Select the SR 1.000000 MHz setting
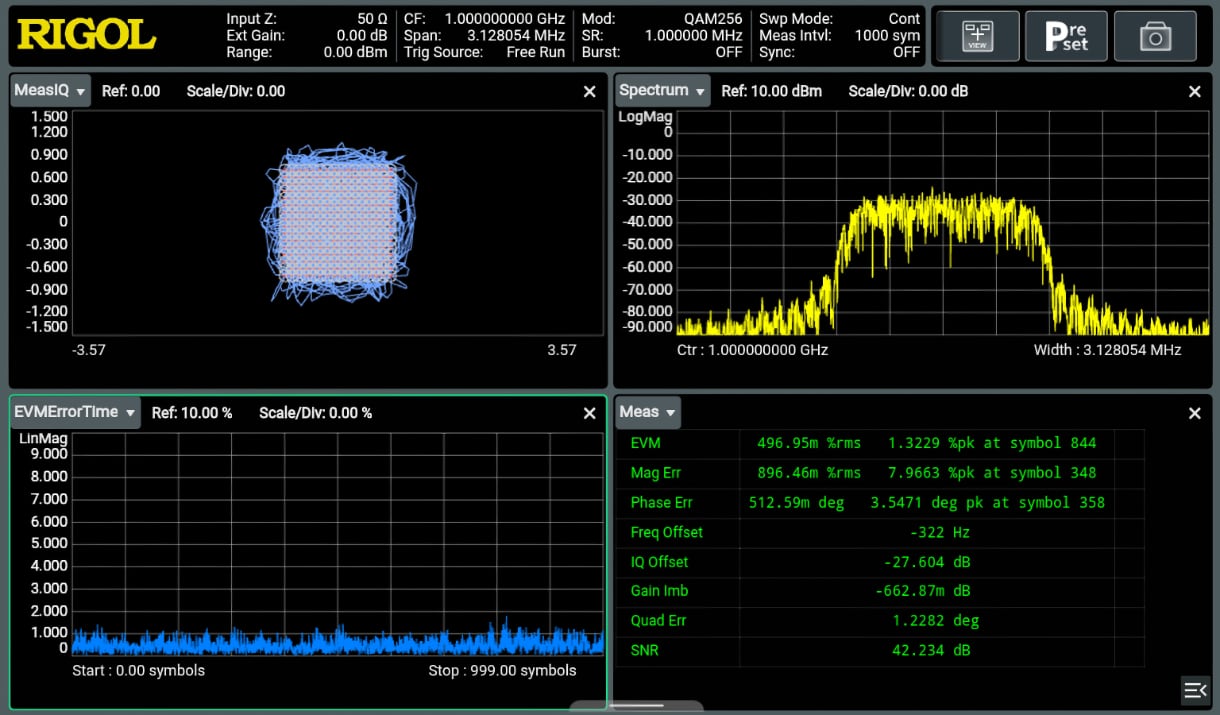This screenshot has width=1220, height=715. pyautogui.click(x=662, y=36)
